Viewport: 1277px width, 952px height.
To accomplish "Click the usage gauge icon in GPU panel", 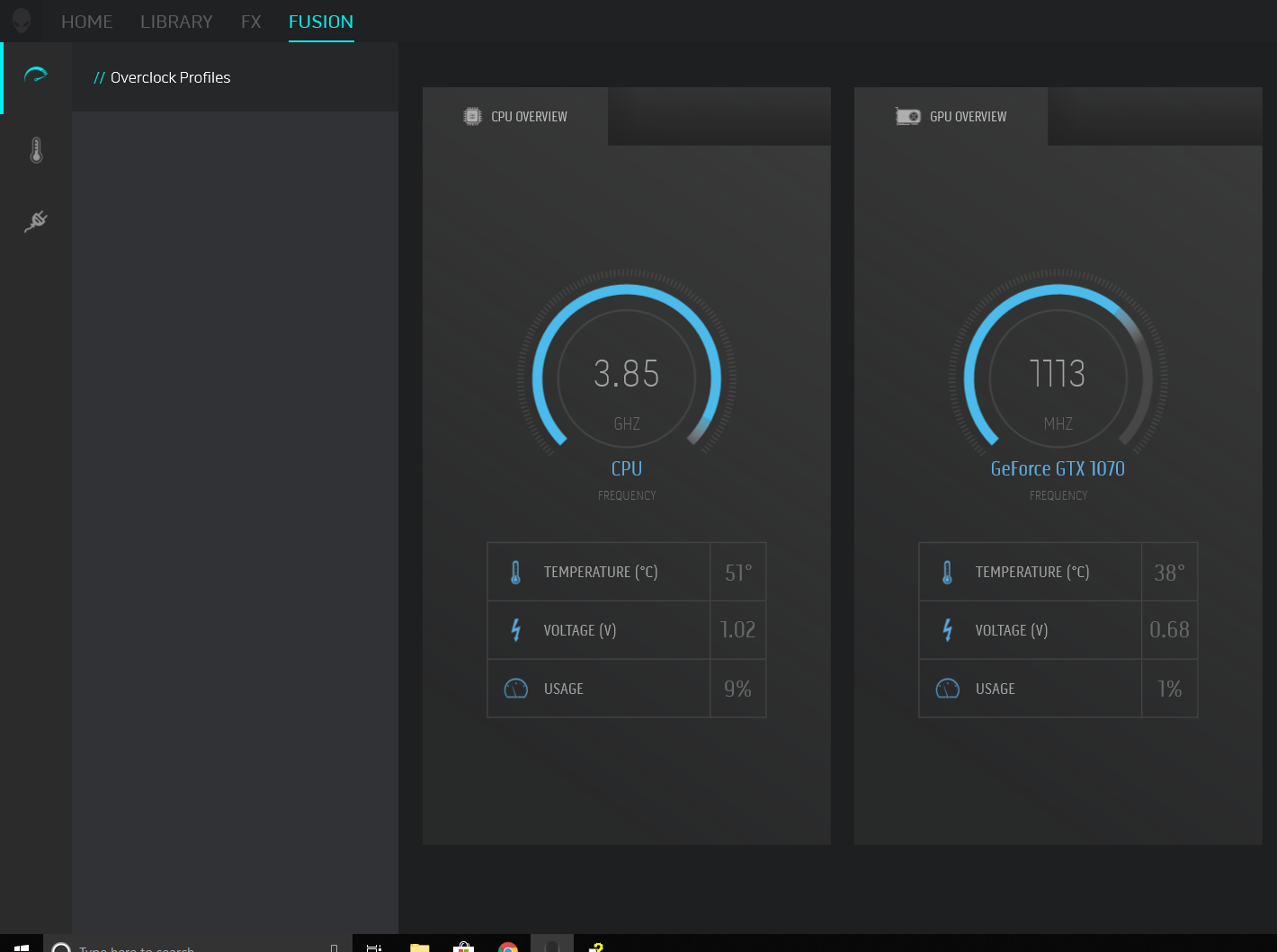I will point(947,688).
